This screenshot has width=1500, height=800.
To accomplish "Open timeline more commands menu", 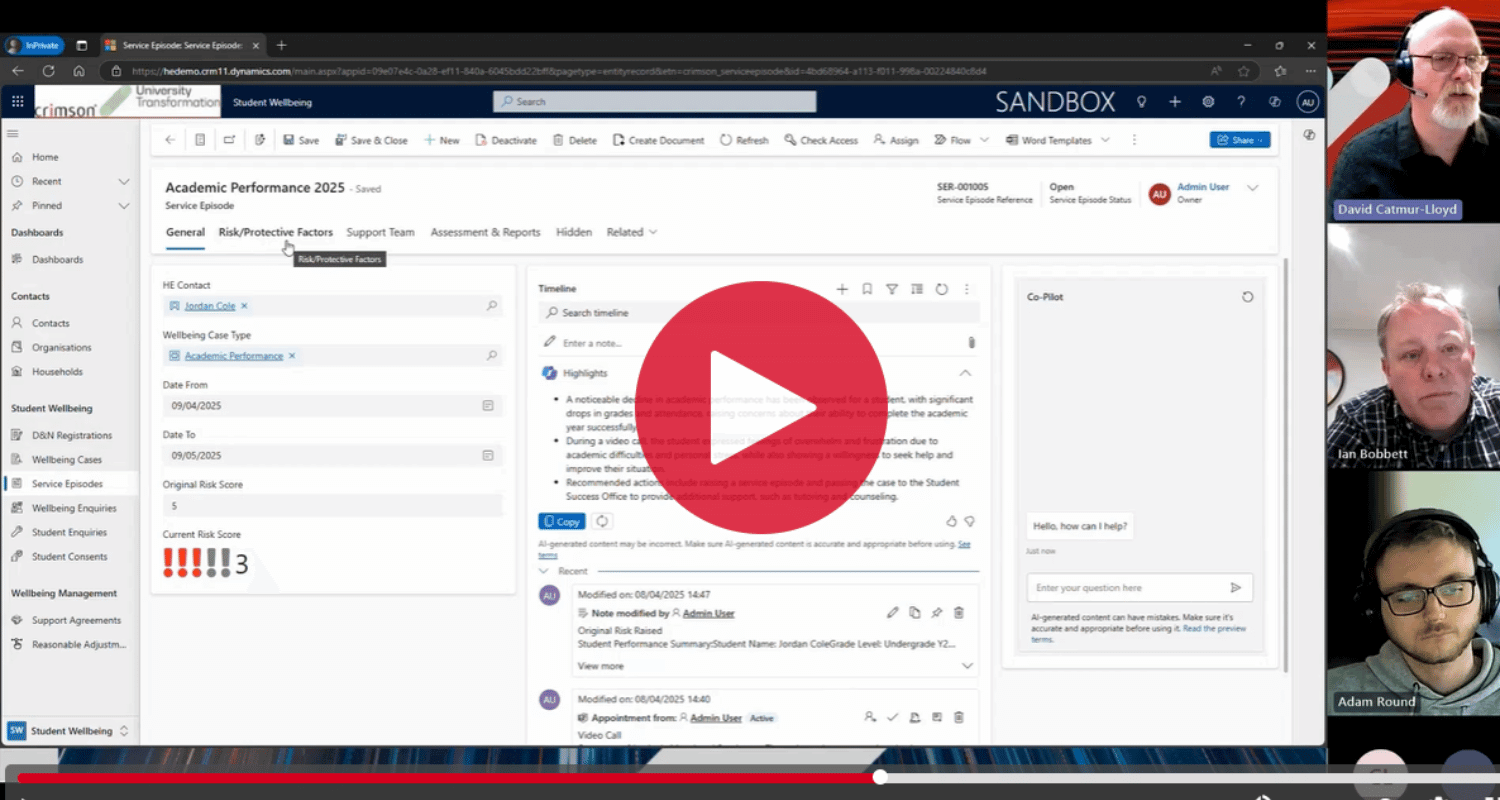I will [x=967, y=289].
